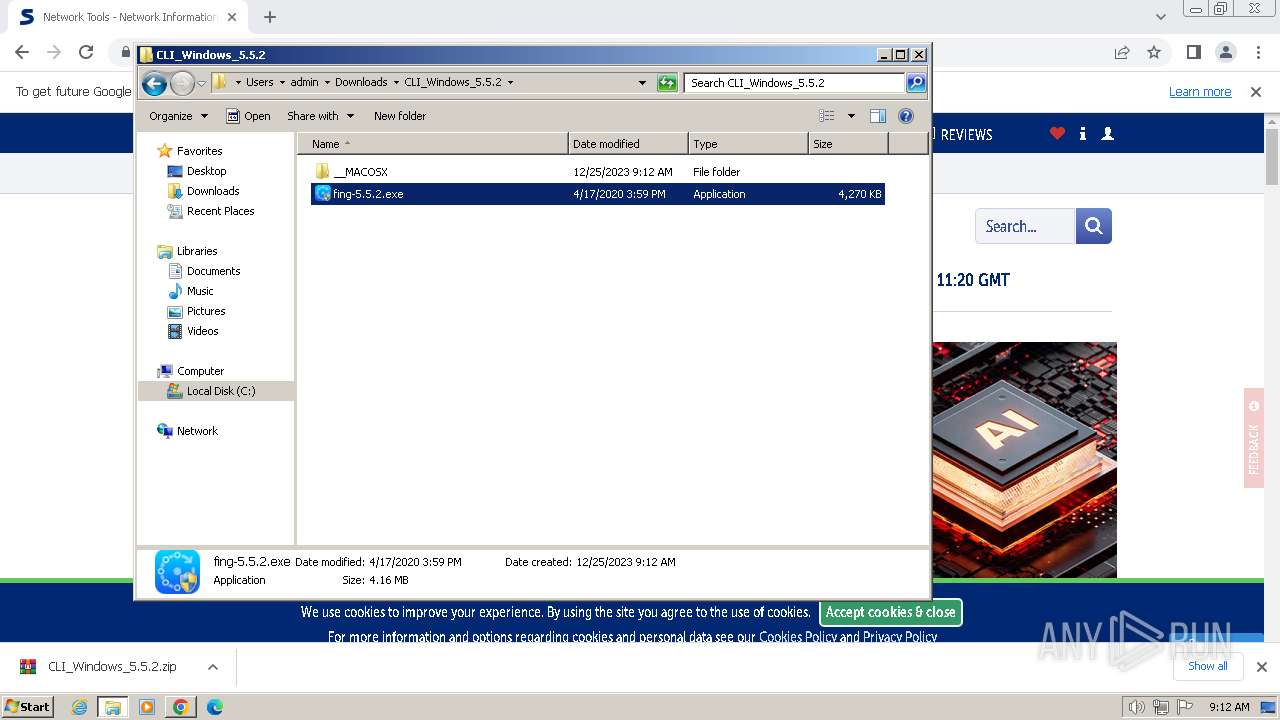Select the __MACOSX folder
The height and width of the screenshot is (720, 1280).
[x=360, y=172]
